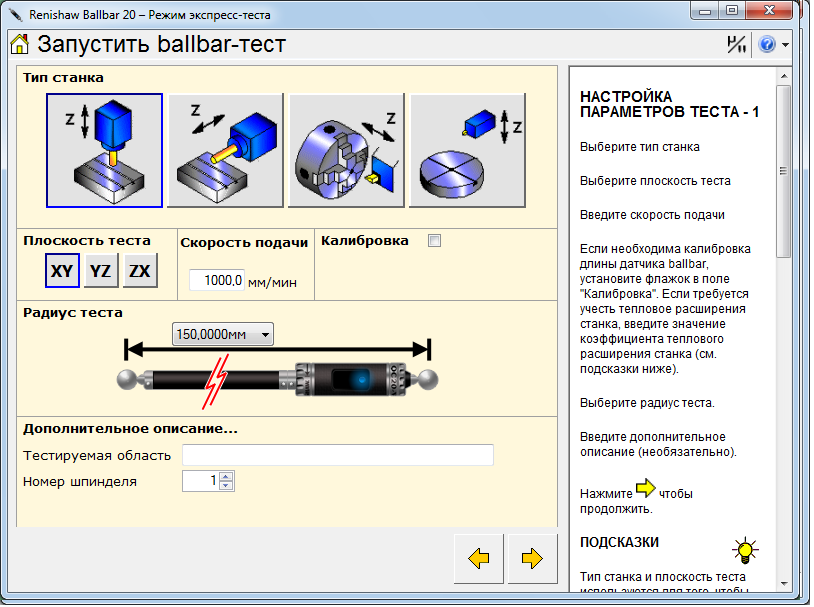Select lathe chuck machine type
This screenshot has height=607, width=814.
click(346, 151)
